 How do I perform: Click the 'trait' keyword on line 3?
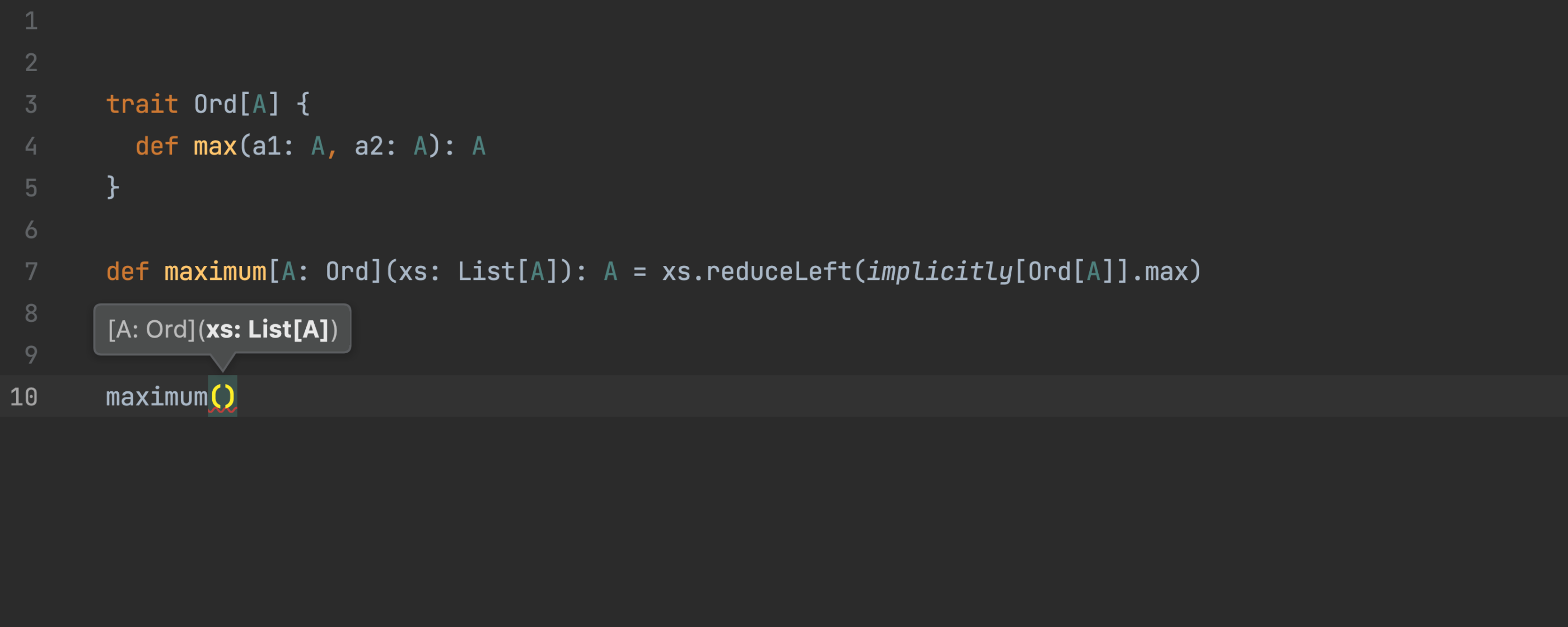point(142,104)
